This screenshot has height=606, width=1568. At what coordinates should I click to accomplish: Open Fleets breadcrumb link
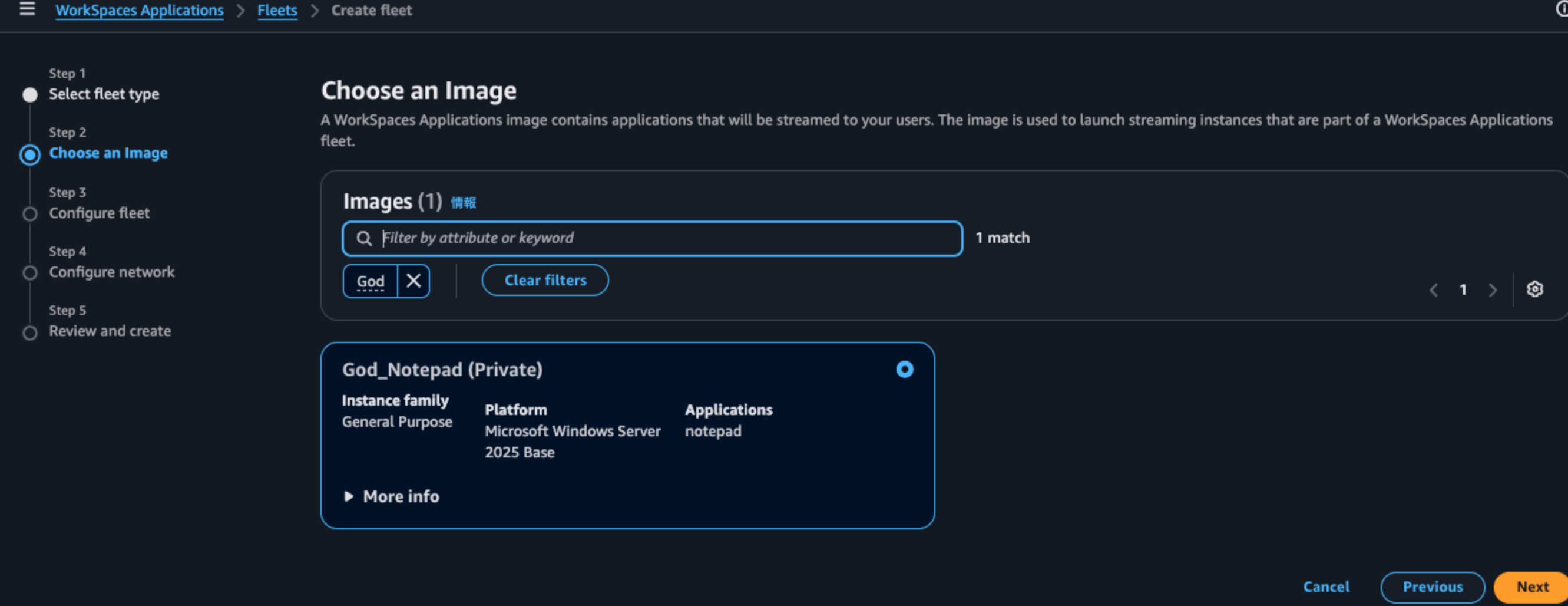277,11
